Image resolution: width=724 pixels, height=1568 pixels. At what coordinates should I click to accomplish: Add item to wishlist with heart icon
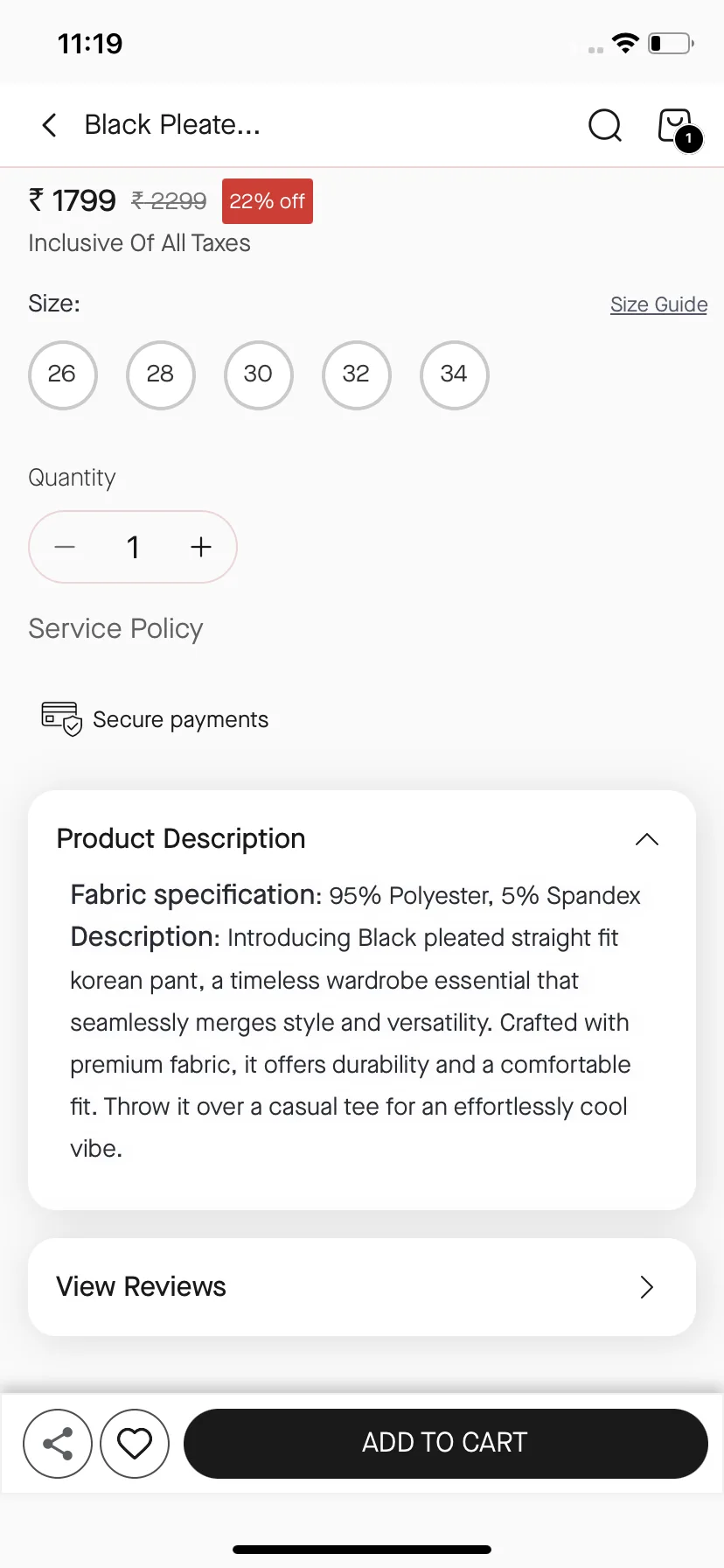pos(135,1444)
